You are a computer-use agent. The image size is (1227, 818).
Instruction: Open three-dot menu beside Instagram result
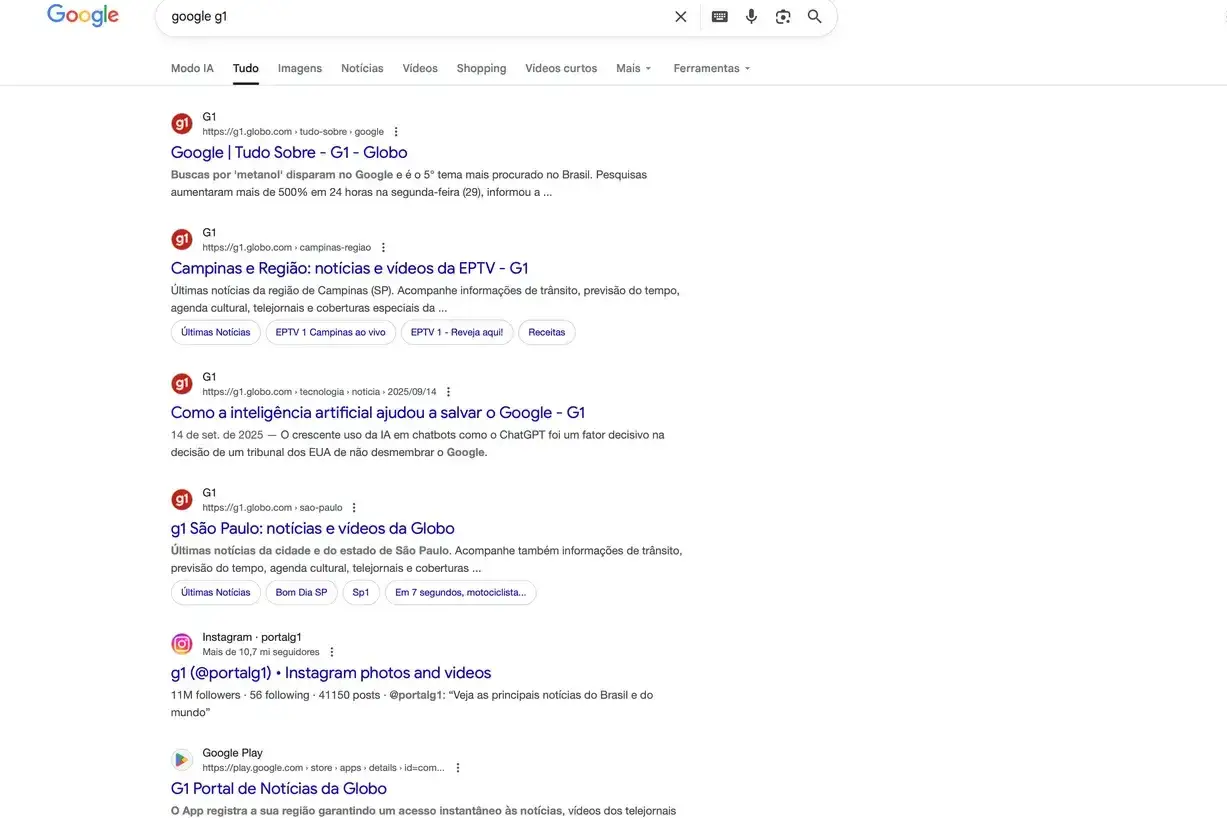(x=332, y=652)
